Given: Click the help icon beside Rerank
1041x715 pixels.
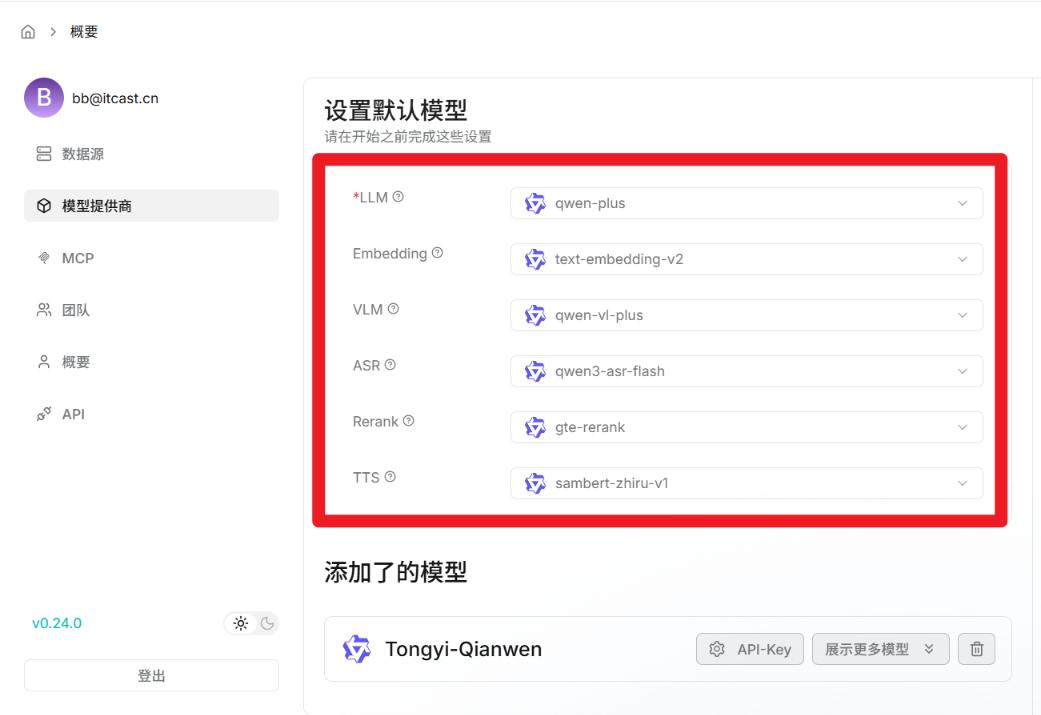Looking at the screenshot, I should [408, 421].
